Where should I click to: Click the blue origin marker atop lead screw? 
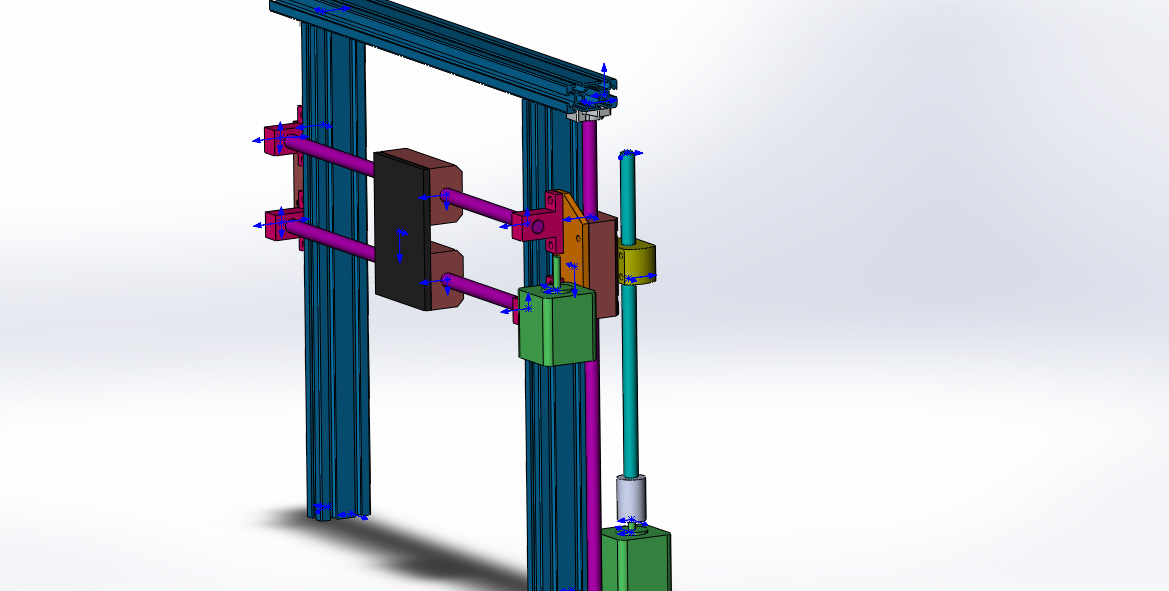pos(628,154)
